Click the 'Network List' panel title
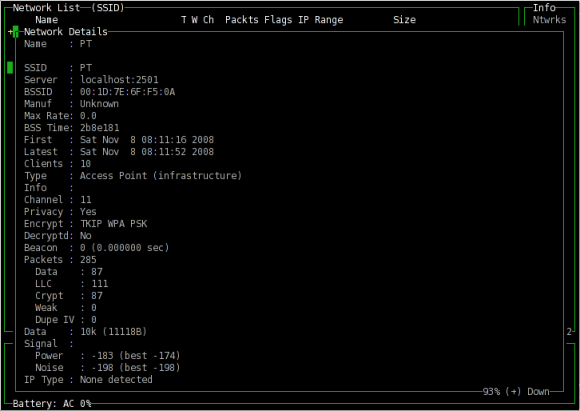The image size is (580, 411). pos(46,8)
